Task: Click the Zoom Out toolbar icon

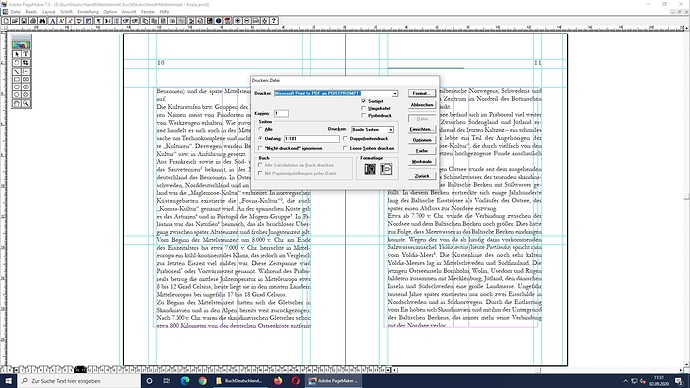Action: pyautogui.click(x=247, y=21)
